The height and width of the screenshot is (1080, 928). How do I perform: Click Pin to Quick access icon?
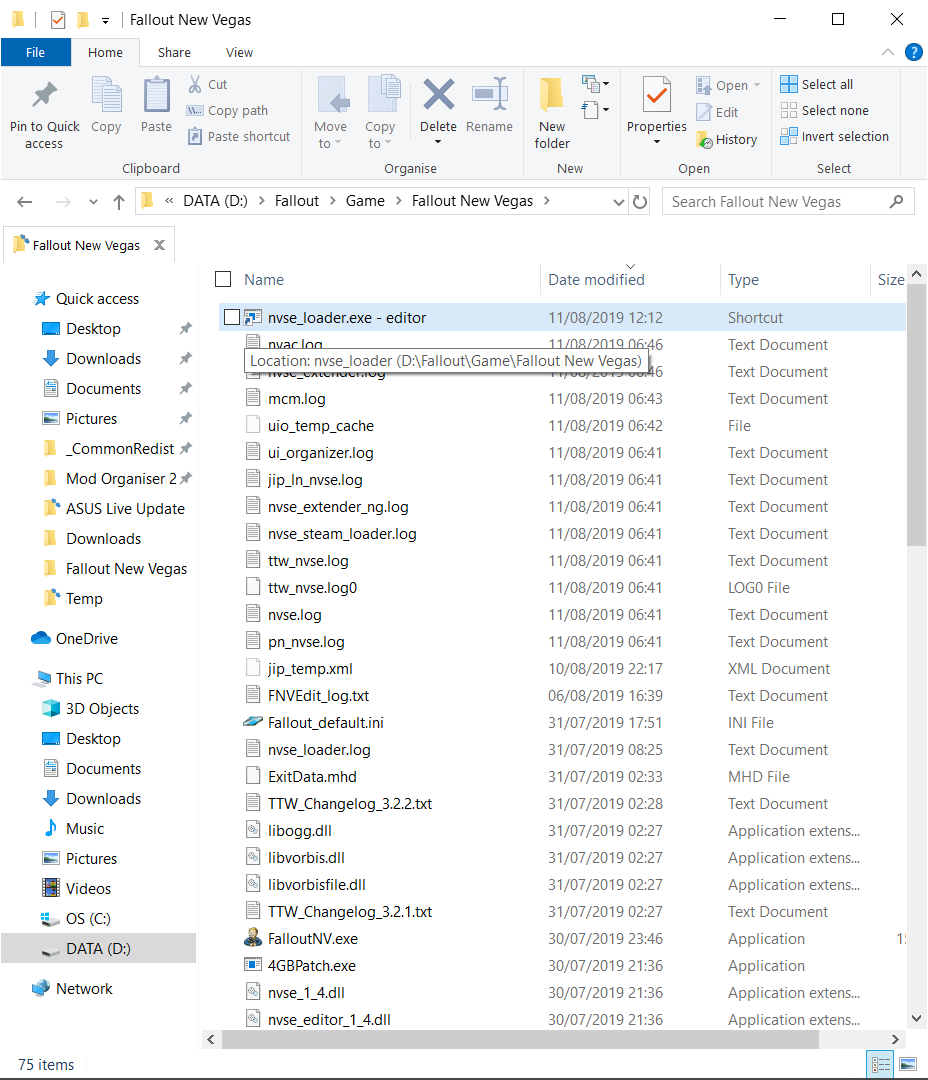45,95
